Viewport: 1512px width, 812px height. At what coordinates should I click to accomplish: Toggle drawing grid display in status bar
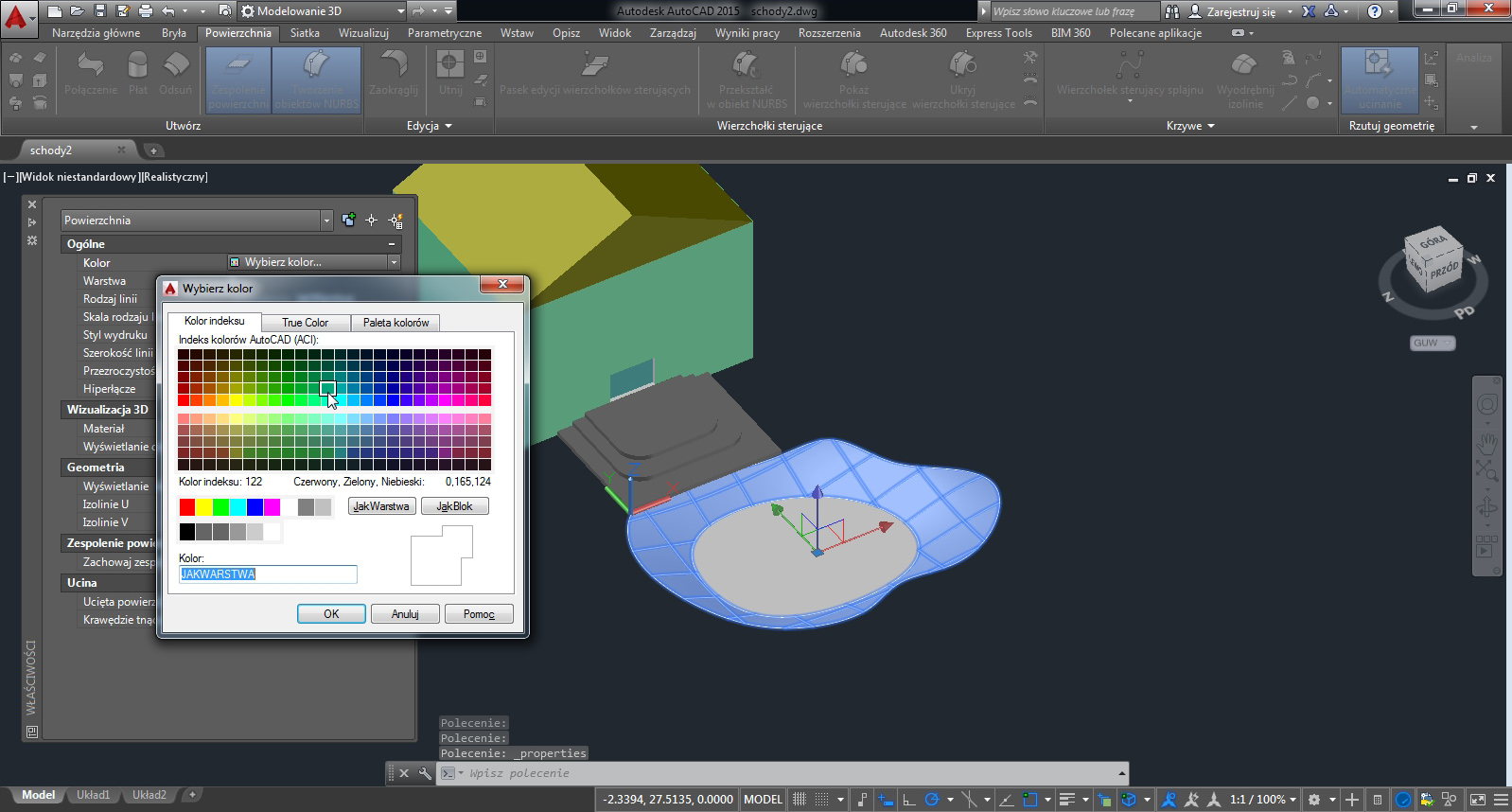(x=800, y=800)
